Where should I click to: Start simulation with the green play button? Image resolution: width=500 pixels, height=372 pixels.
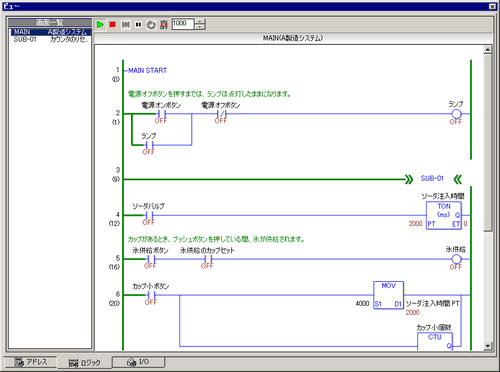click(100, 25)
